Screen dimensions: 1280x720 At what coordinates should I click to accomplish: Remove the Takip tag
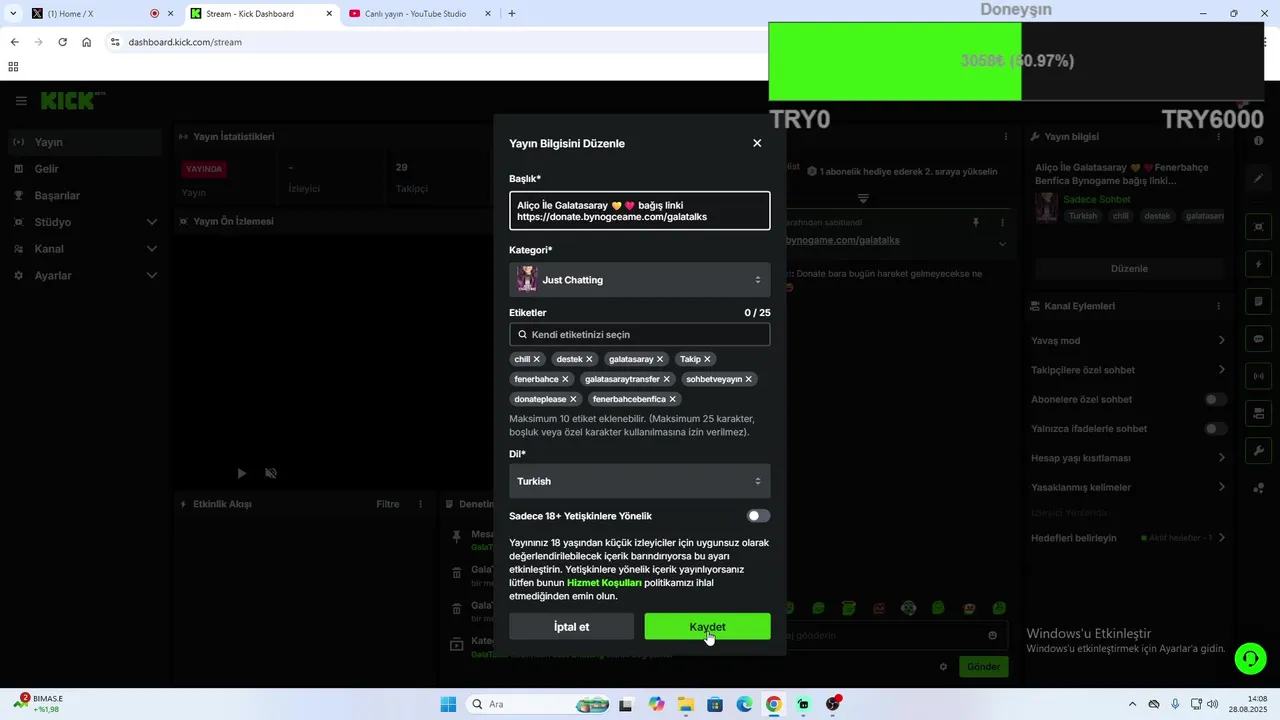click(x=707, y=359)
